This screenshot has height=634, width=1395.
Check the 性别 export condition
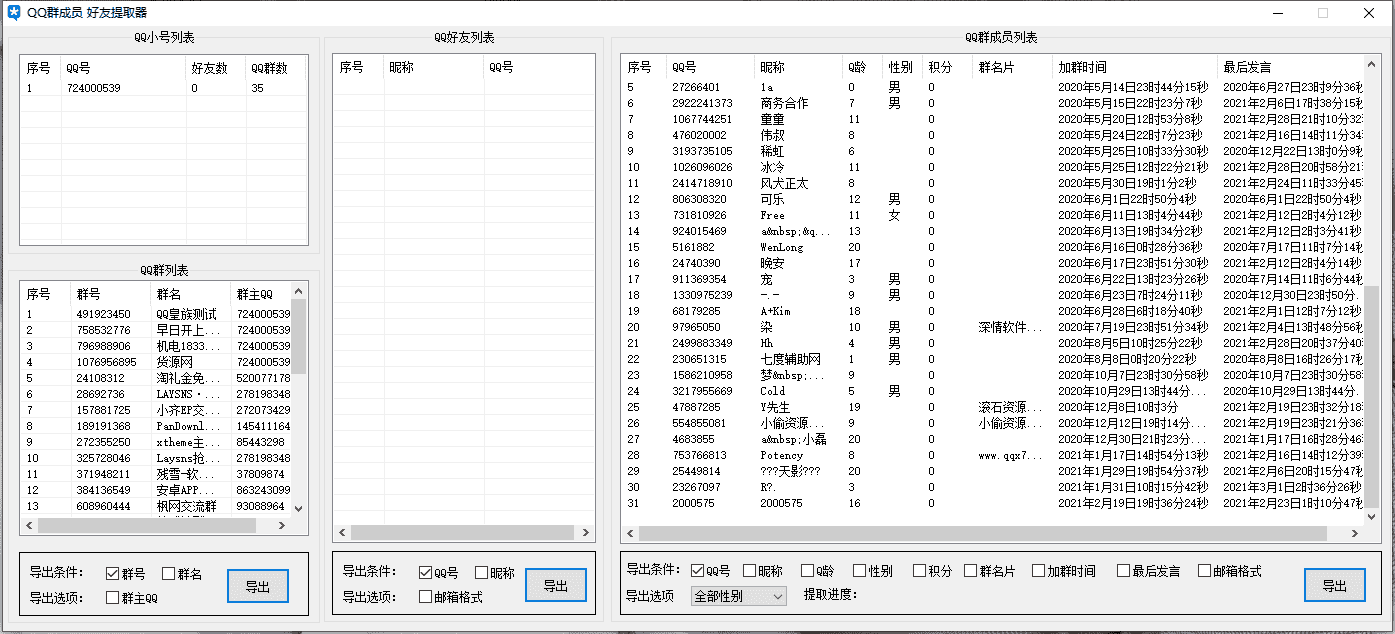point(860,571)
